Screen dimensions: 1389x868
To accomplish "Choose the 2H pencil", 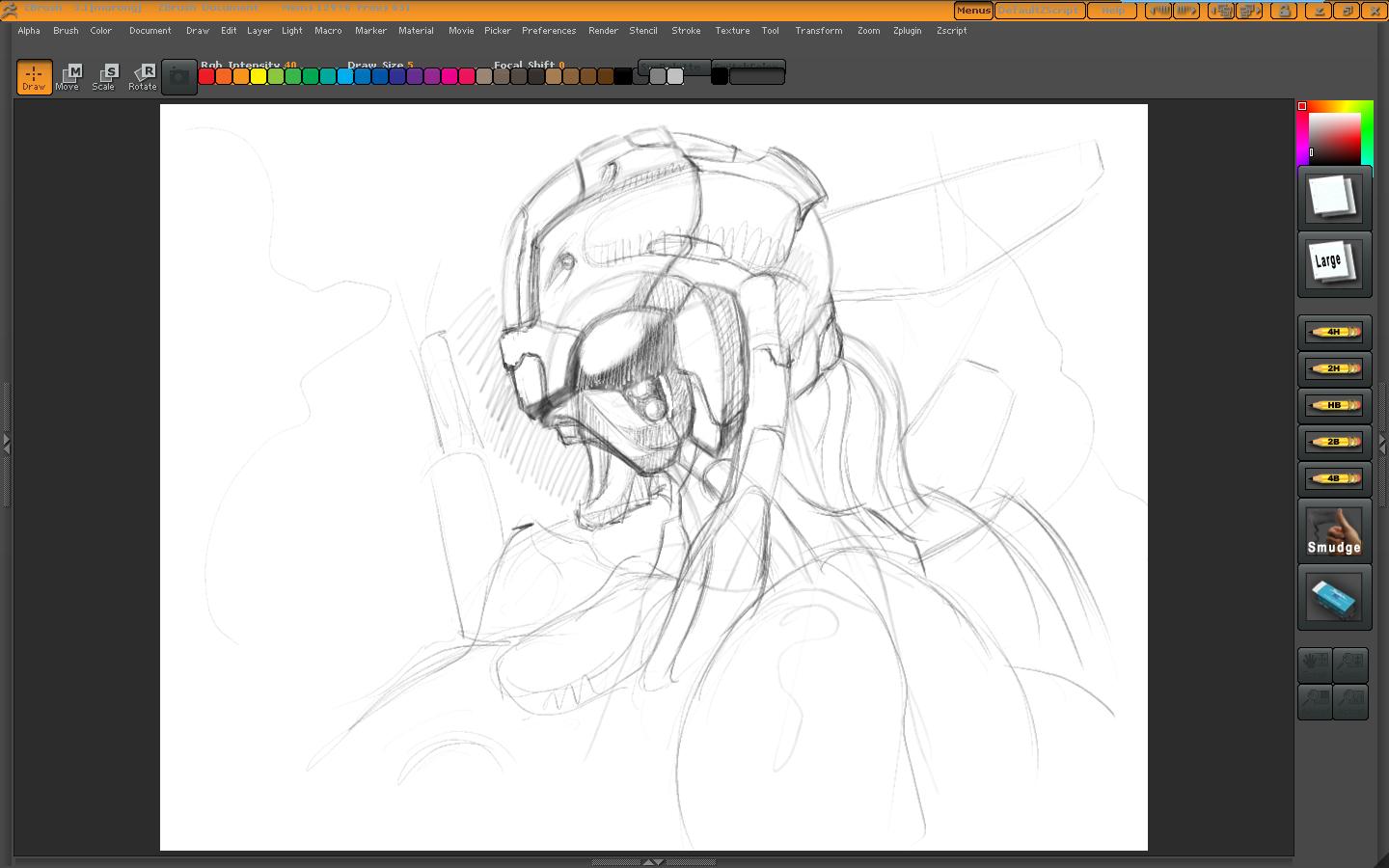I will (x=1334, y=368).
